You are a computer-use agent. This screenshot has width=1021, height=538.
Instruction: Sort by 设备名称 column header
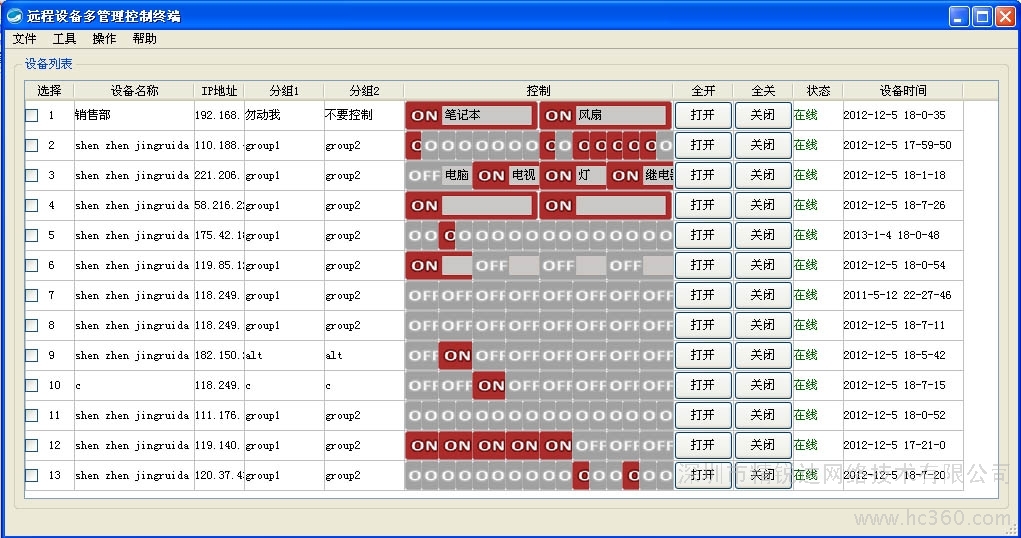(133, 91)
